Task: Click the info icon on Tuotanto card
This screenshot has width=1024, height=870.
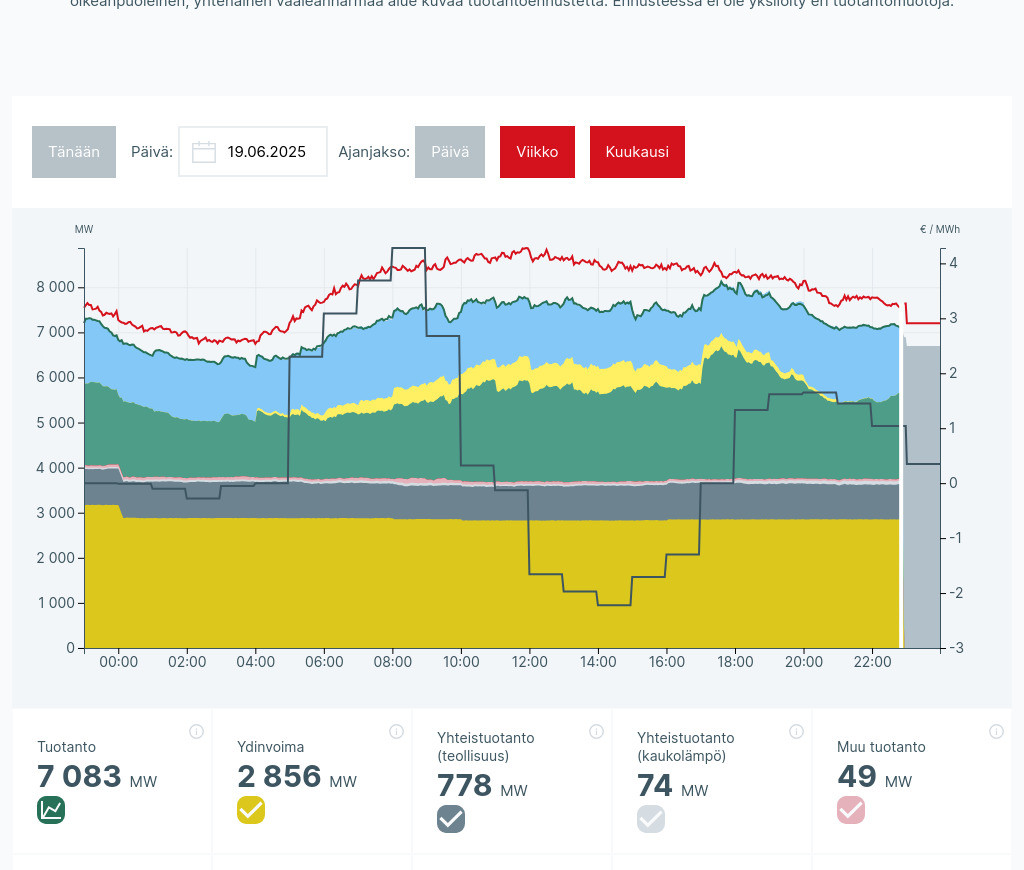Action: click(x=196, y=731)
